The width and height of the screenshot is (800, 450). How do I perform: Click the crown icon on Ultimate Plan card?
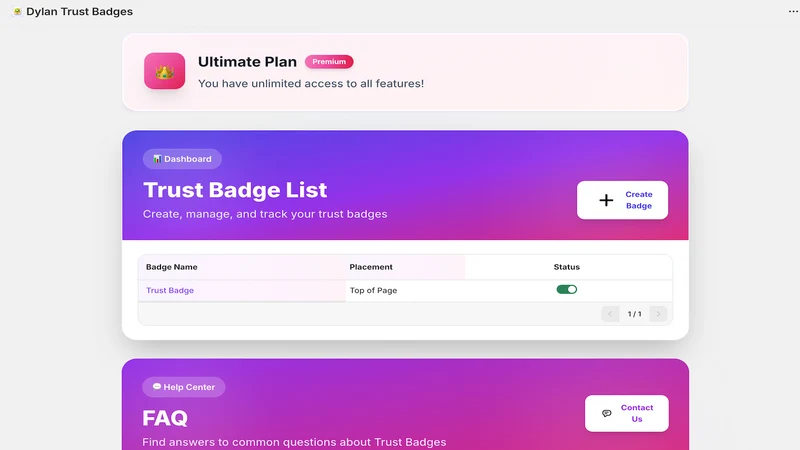[x=164, y=71]
